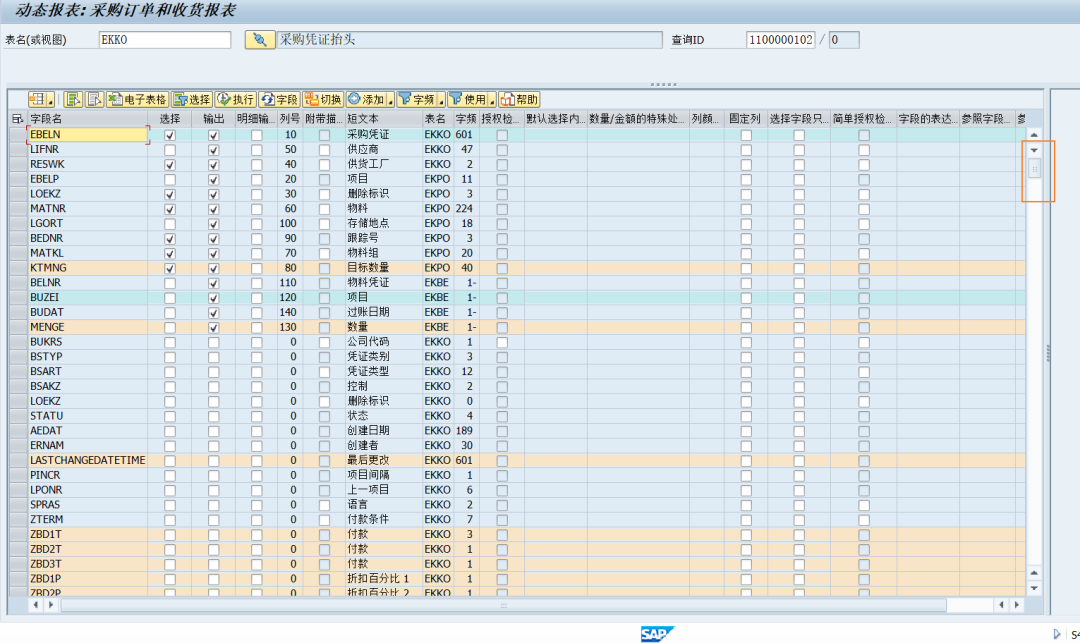Select the ZBD3T field name cell
1080x643 pixels.
[x=87, y=565]
